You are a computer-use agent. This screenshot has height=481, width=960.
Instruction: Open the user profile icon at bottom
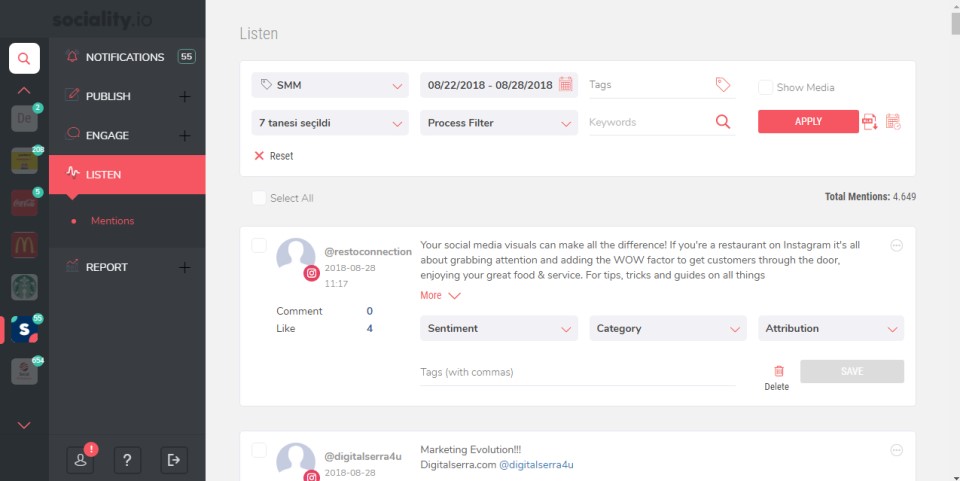80,459
